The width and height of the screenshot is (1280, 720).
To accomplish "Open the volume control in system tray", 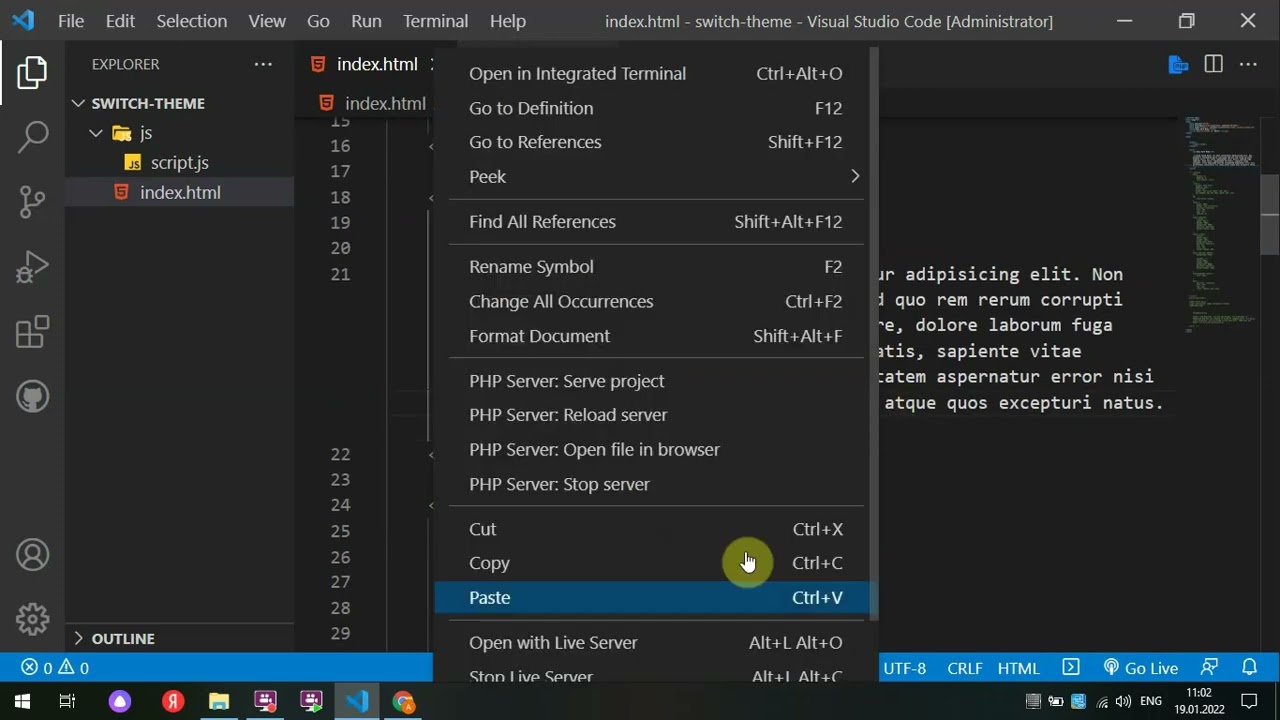I will point(1122,701).
